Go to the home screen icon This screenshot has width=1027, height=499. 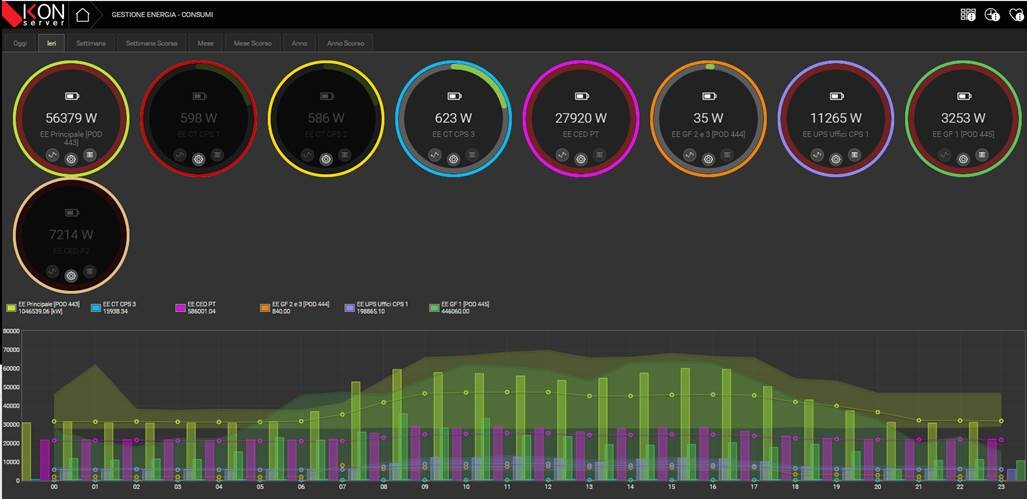click(x=82, y=14)
